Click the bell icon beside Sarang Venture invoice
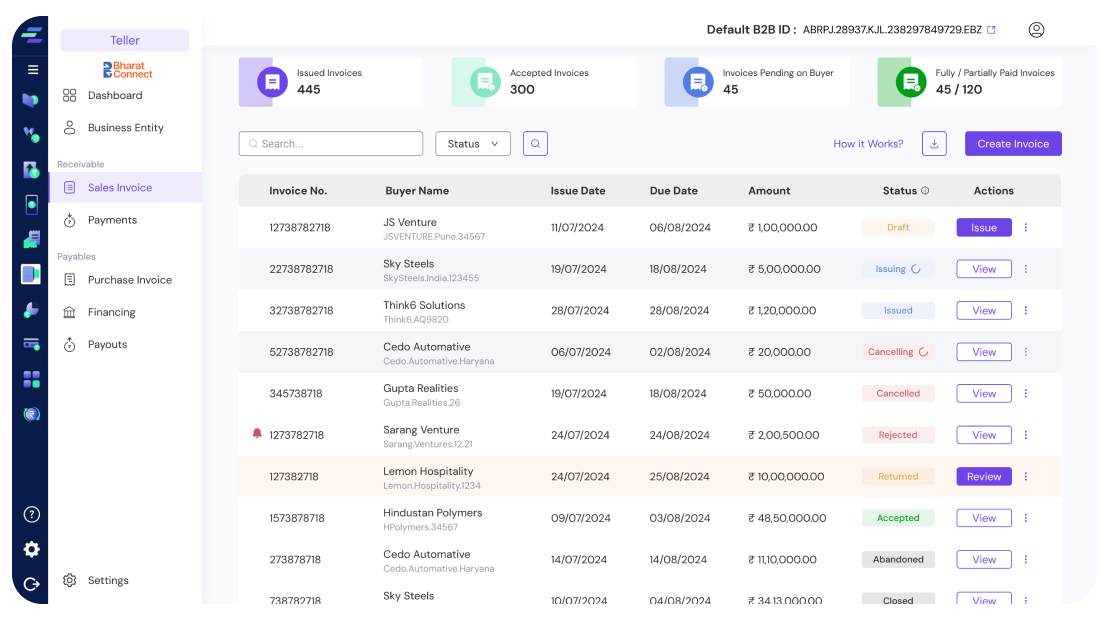1112x620 pixels. point(257,434)
